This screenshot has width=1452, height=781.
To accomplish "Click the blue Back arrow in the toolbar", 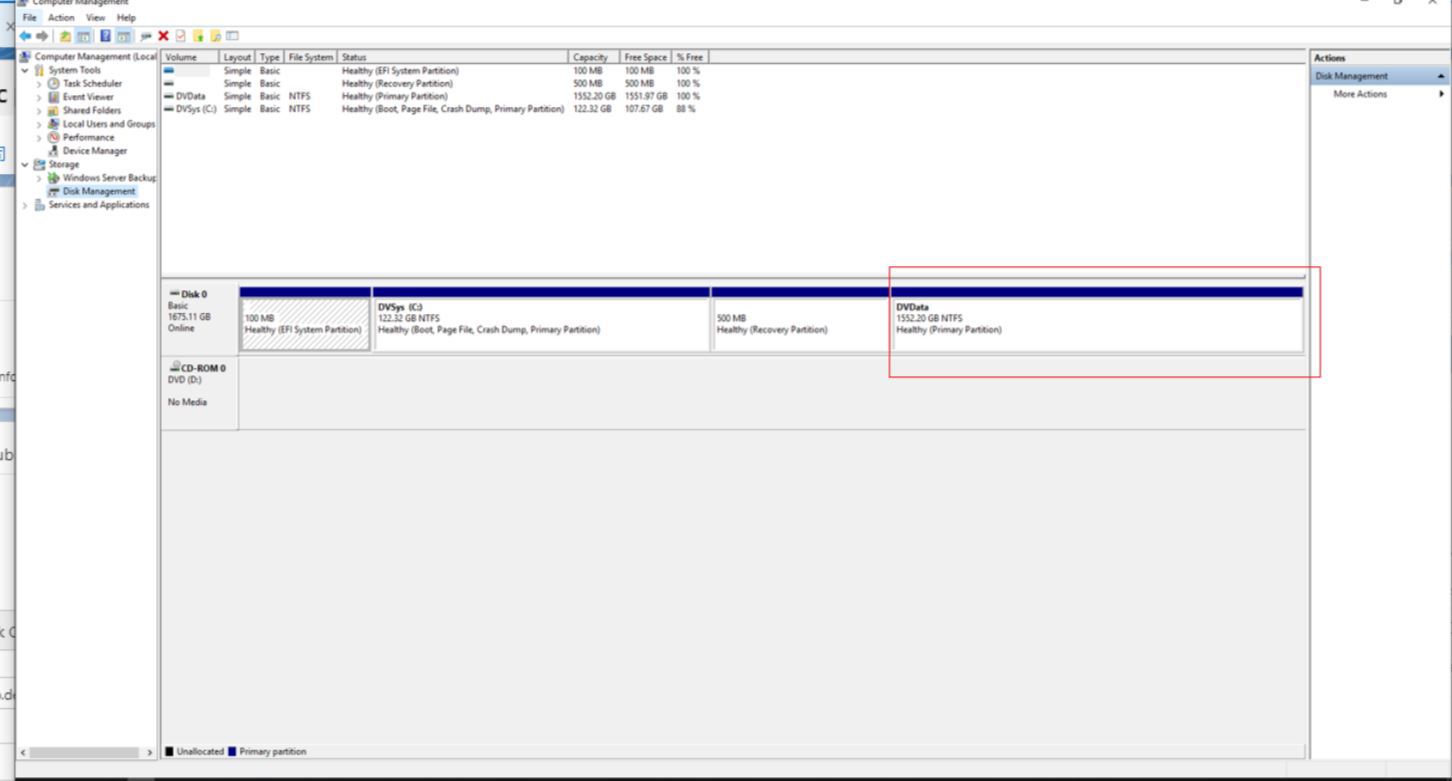I will point(25,36).
